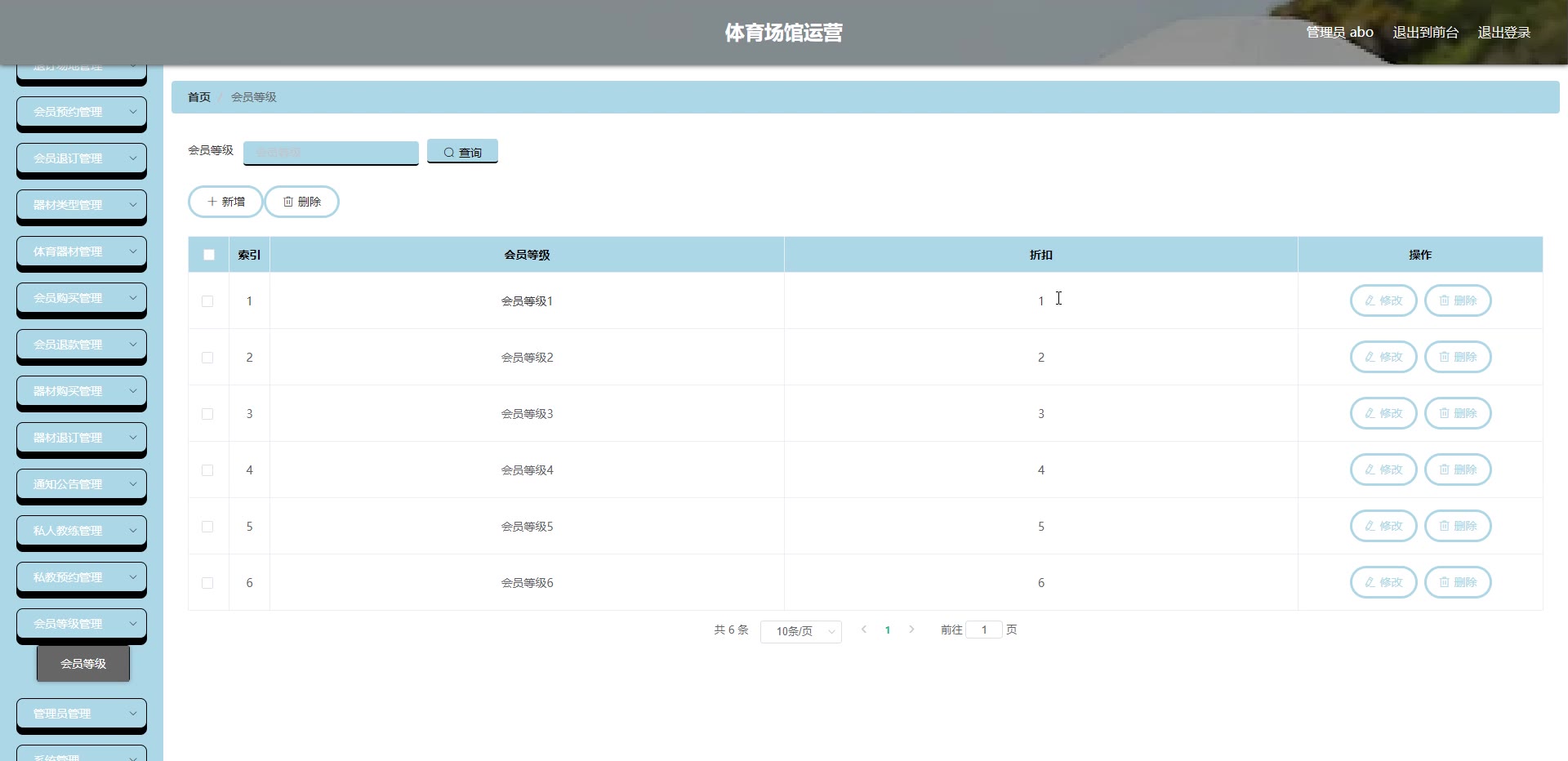Check the checkbox for row 会员等级3
The image size is (1568, 761).
click(x=207, y=414)
